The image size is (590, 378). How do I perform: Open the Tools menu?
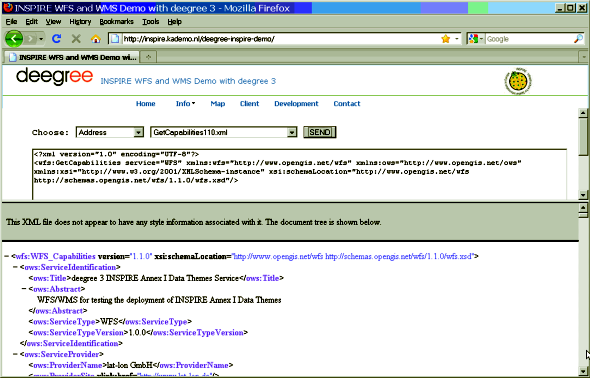[151, 22]
